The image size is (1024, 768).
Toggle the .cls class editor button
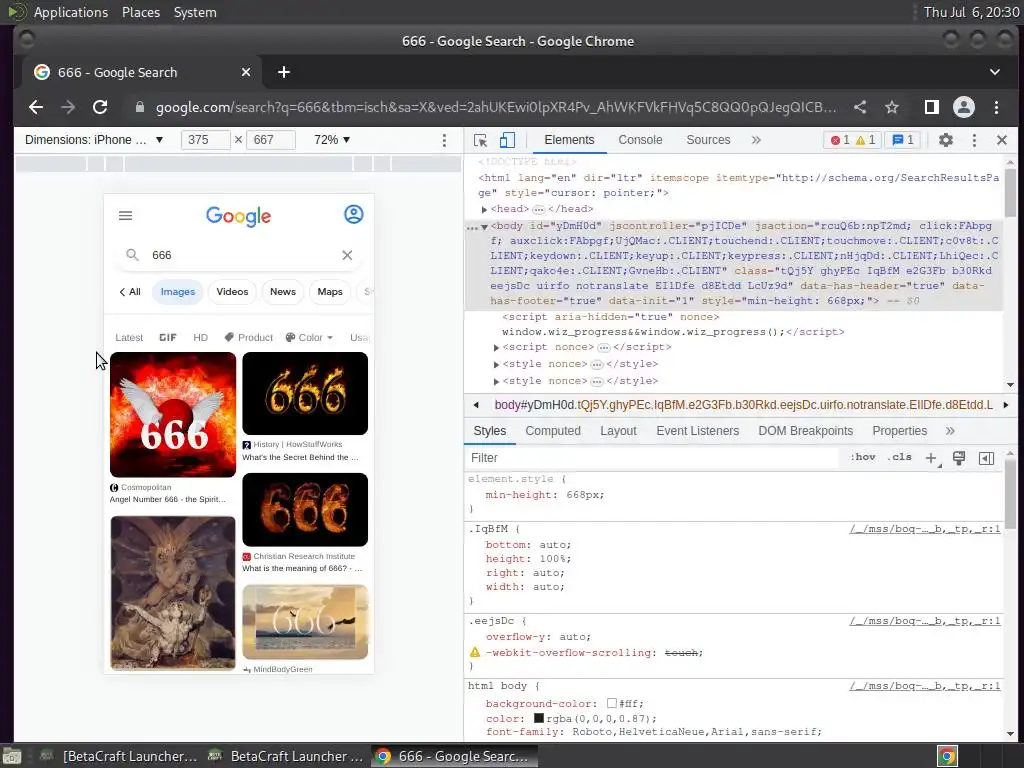coord(899,457)
